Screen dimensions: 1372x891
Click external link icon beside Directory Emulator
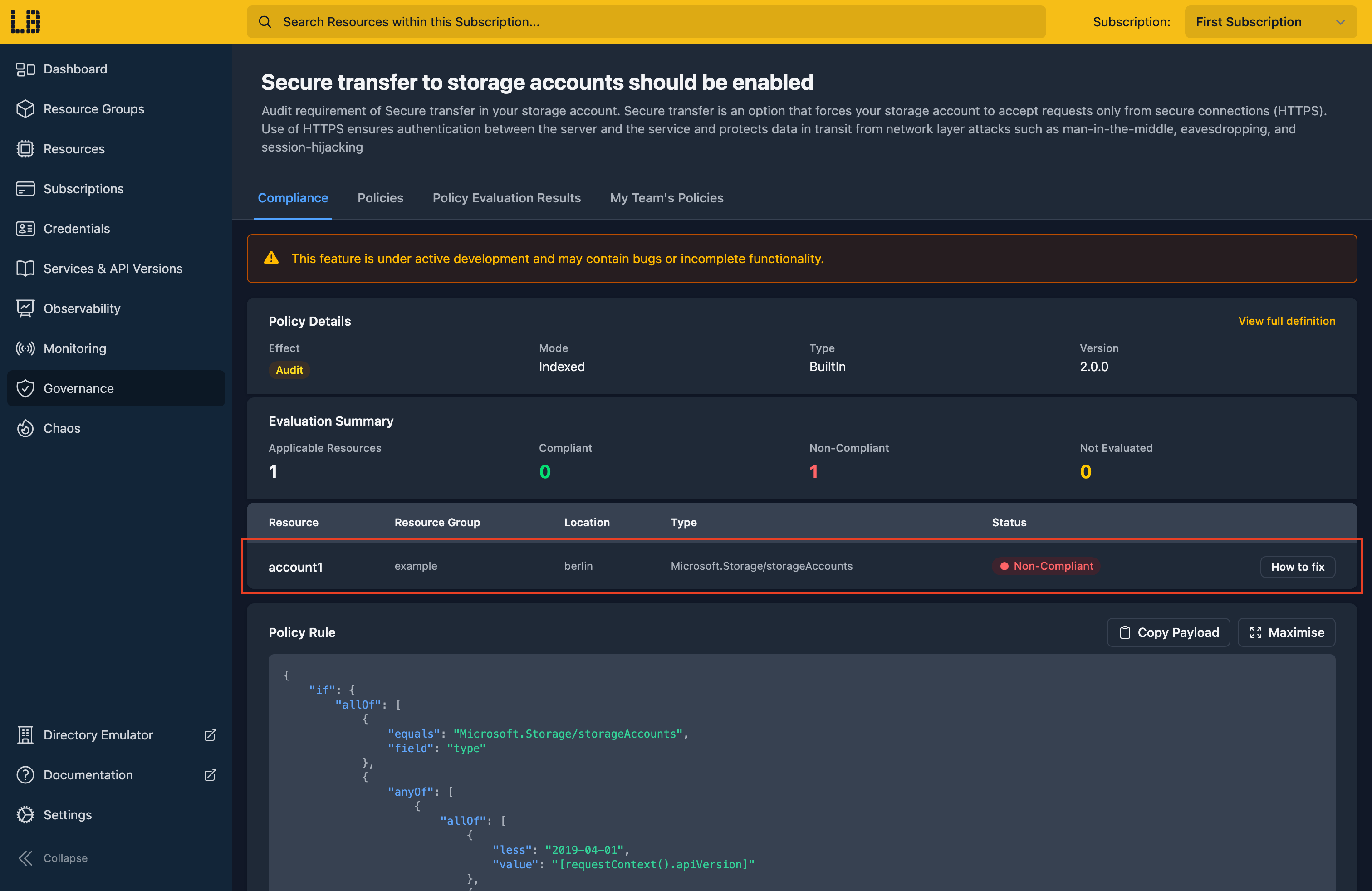211,735
